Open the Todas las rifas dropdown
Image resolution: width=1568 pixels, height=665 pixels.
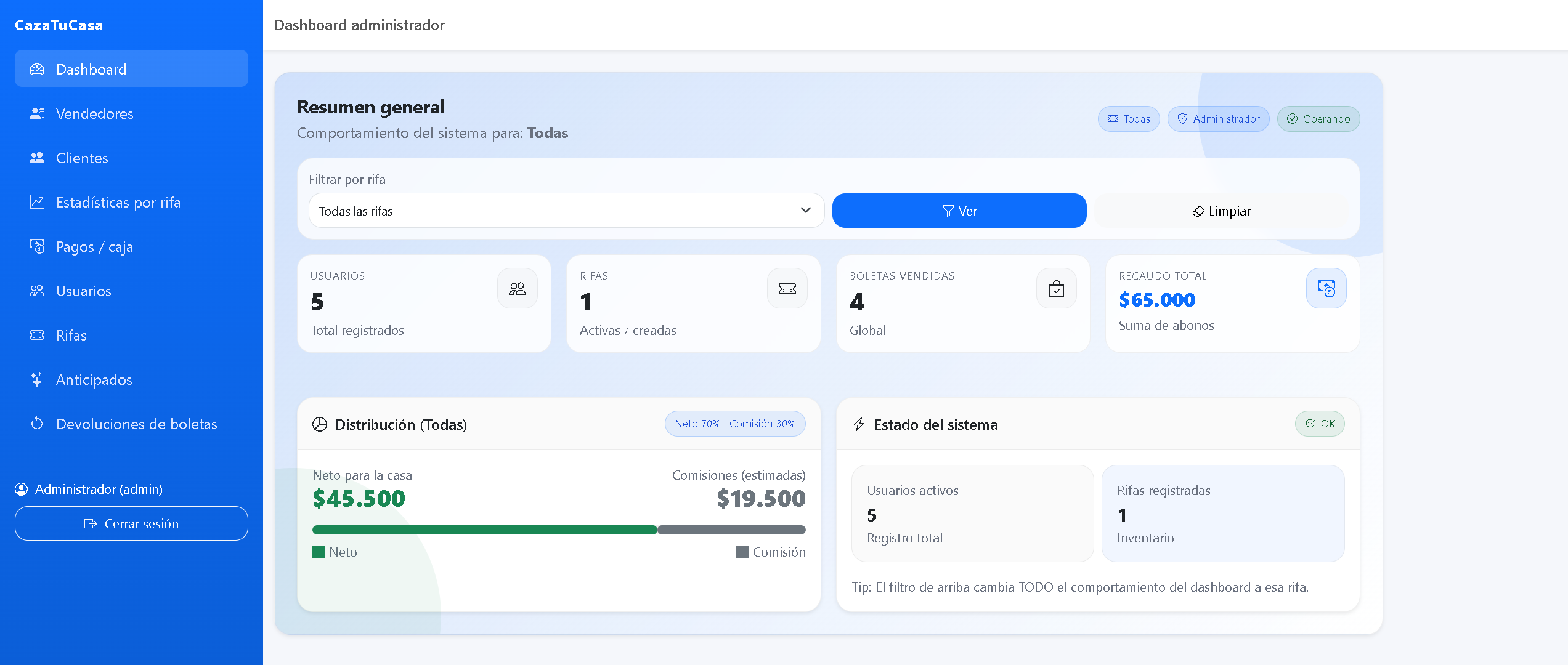click(x=566, y=211)
